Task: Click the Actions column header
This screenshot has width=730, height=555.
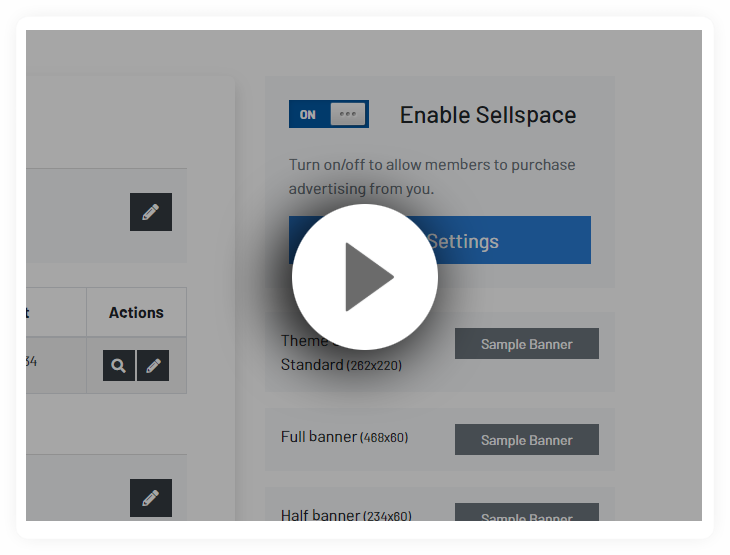Action: 136,313
